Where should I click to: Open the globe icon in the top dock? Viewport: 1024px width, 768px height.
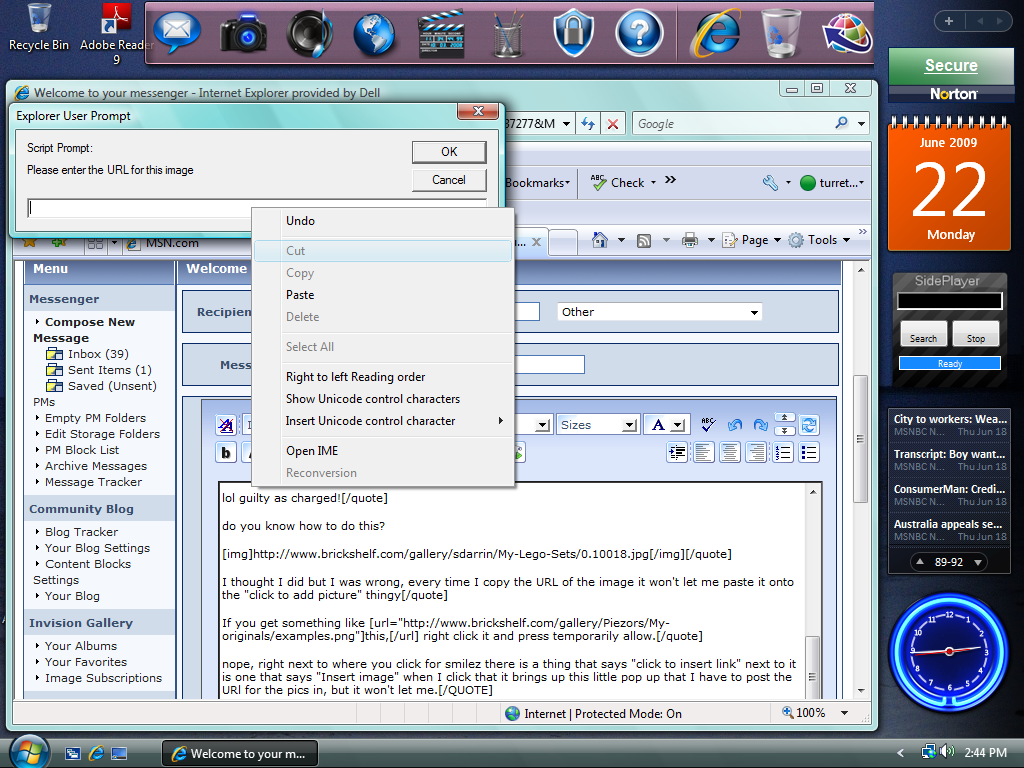click(x=374, y=34)
